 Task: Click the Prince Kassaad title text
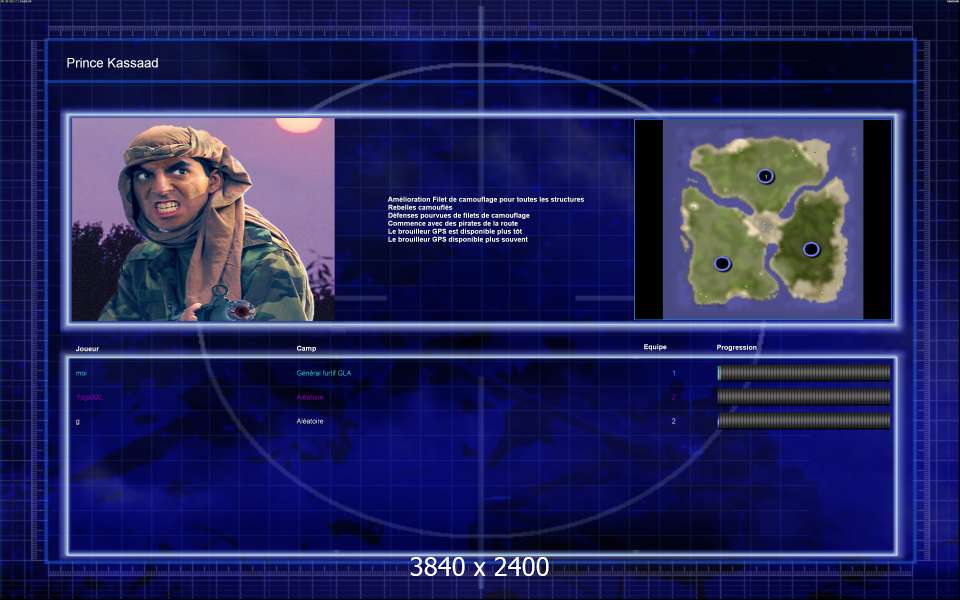(x=113, y=63)
